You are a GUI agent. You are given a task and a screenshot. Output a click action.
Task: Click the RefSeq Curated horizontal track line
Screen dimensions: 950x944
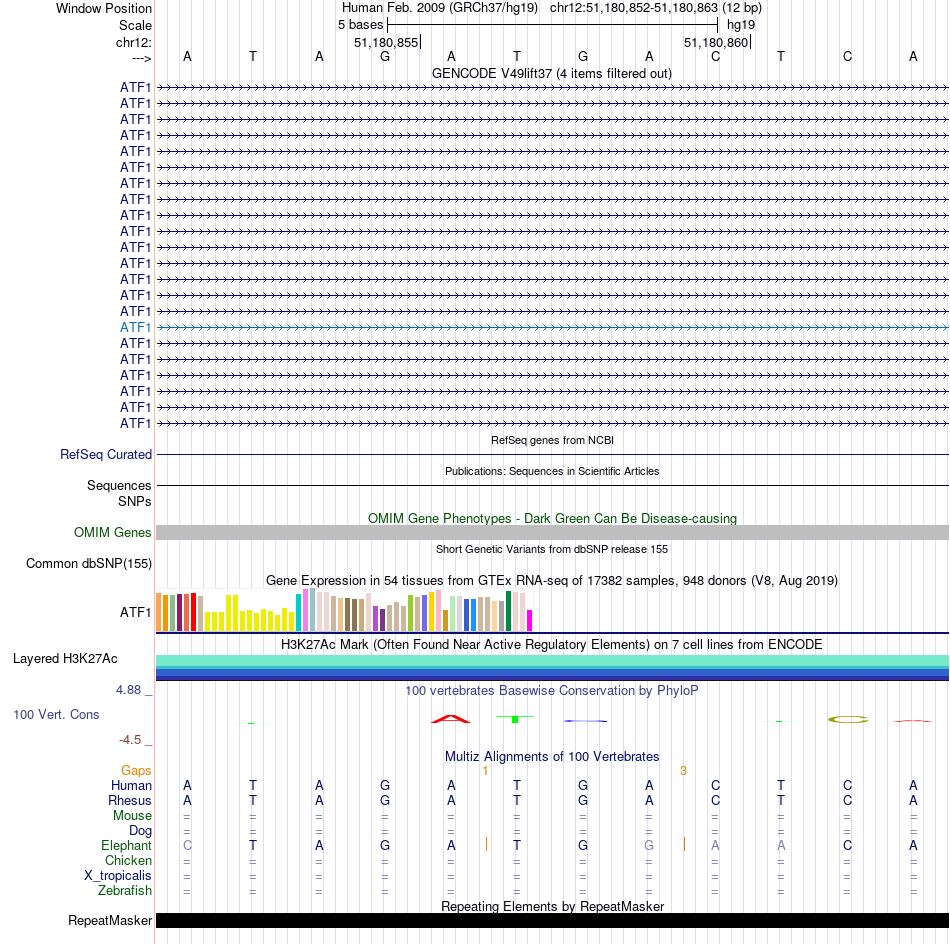pos(552,454)
